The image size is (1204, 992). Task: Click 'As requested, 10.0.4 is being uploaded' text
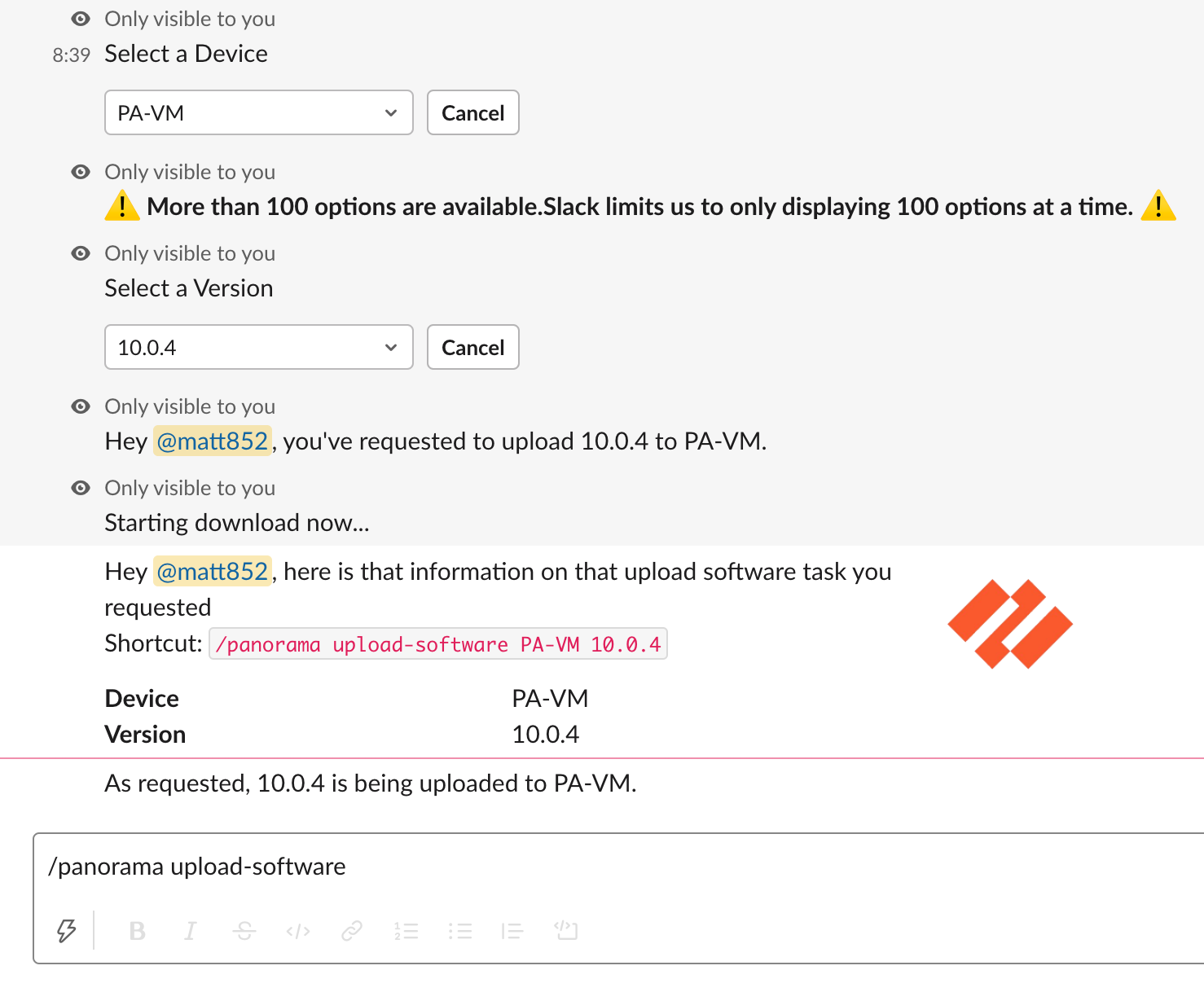point(371,783)
